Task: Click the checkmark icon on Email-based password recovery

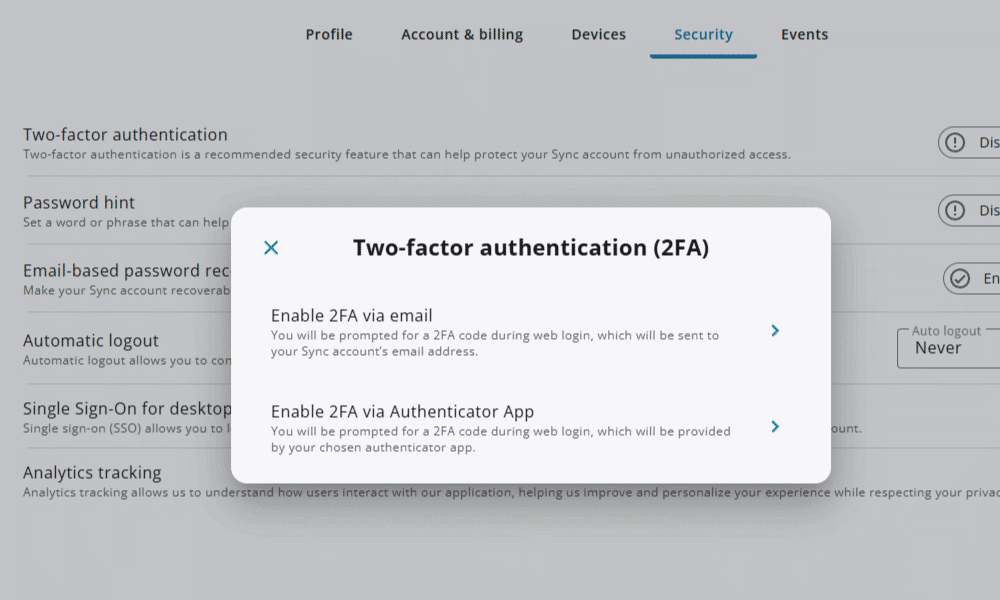Action: (x=960, y=279)
